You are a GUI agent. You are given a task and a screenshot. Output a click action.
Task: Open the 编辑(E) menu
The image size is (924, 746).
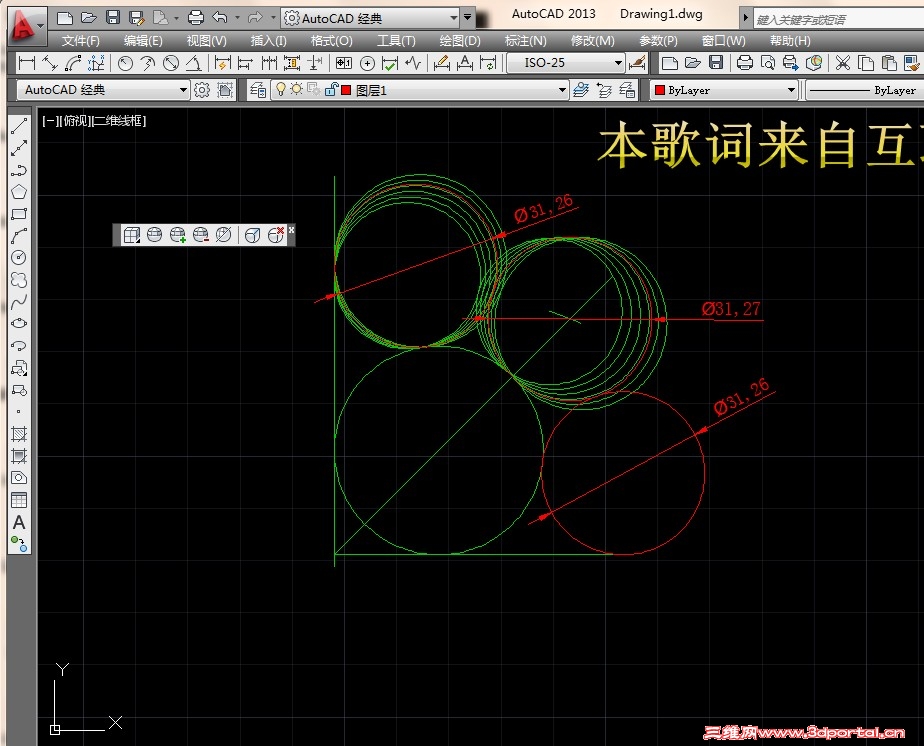tap(143, 41)
